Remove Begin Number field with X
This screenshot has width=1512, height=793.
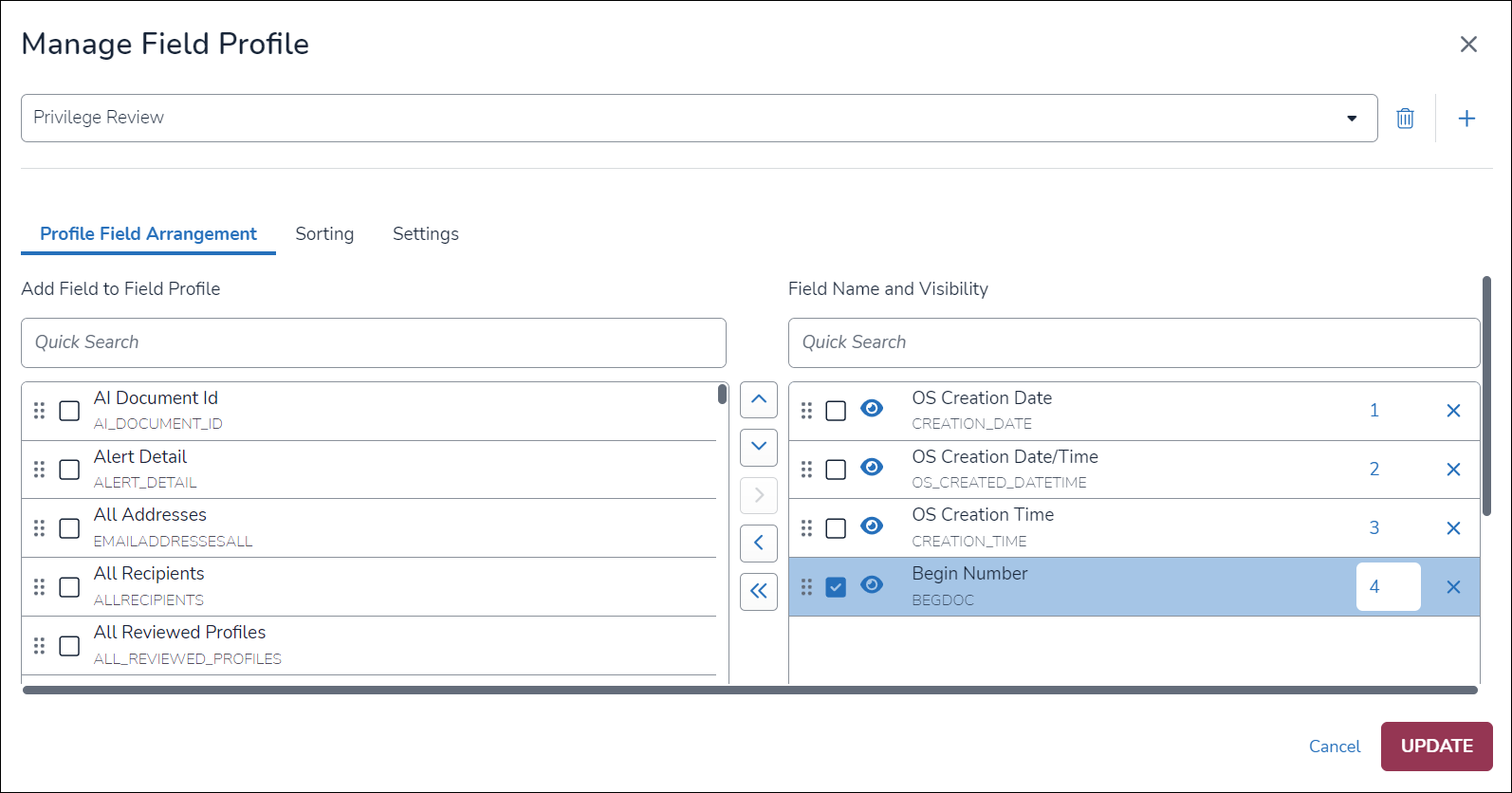coord(1453,587)
